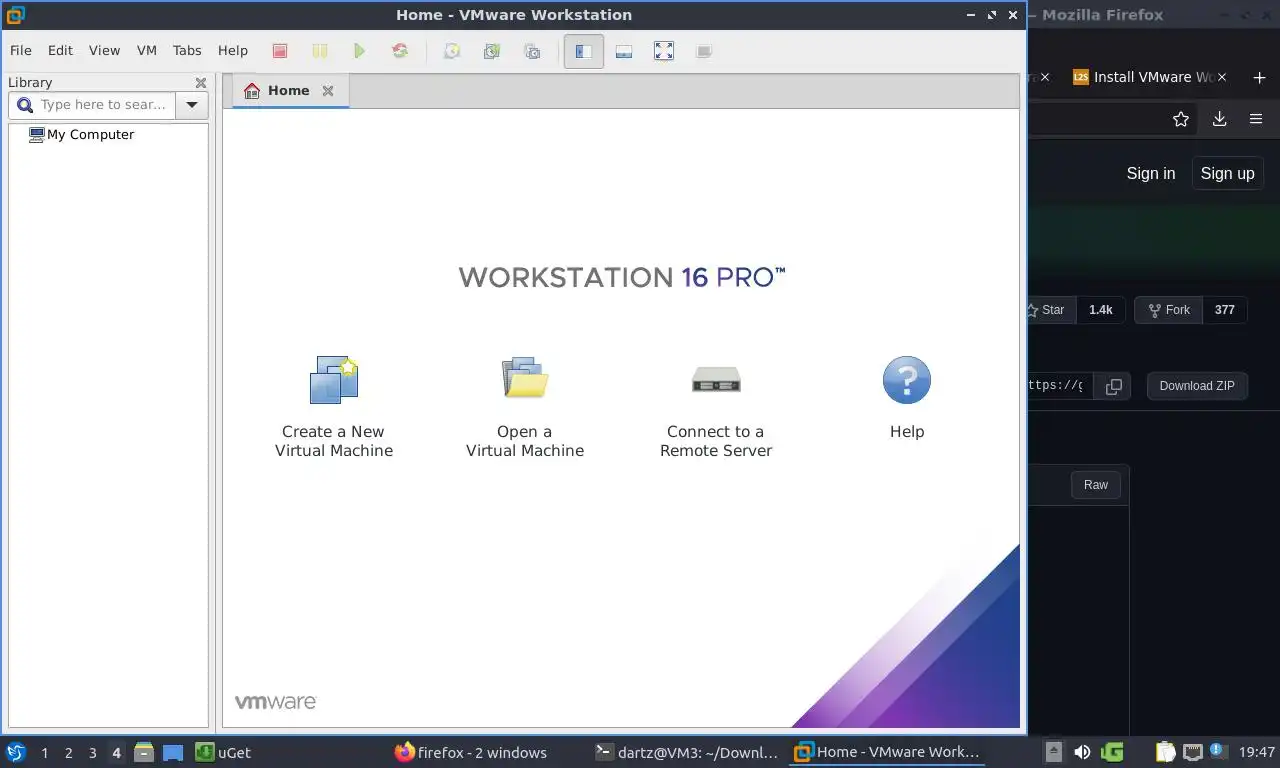Click the copy URL icon in Firefox

coord(1113,386)
